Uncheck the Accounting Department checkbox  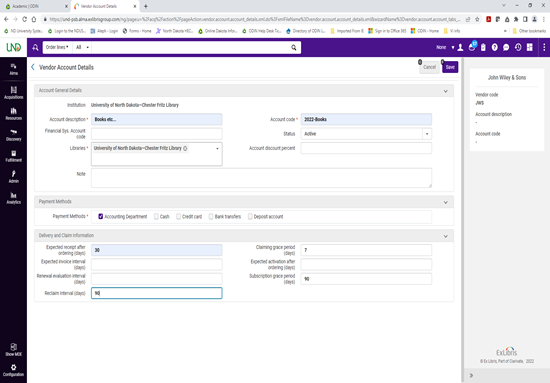click(x=101, y=216)
